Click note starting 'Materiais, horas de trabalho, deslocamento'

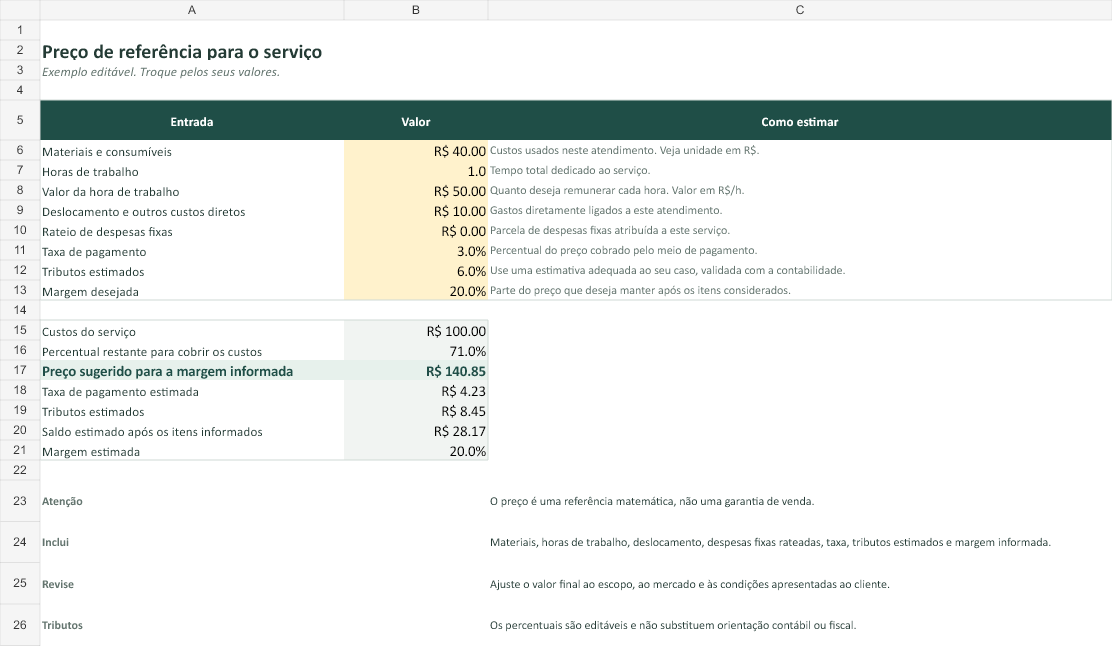[770, 542]
